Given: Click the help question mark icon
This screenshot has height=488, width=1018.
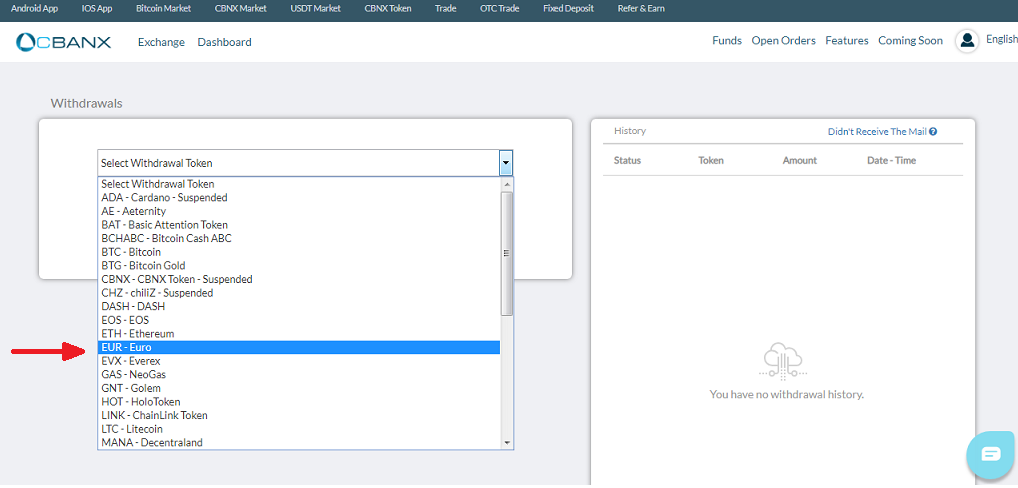Looking at the screenshot, I should click(933, 131).
